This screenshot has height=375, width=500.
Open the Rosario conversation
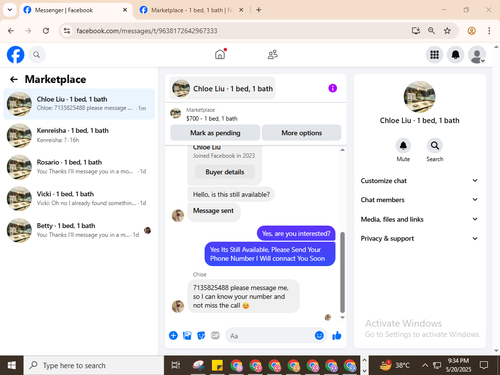[x=79, y=167]
